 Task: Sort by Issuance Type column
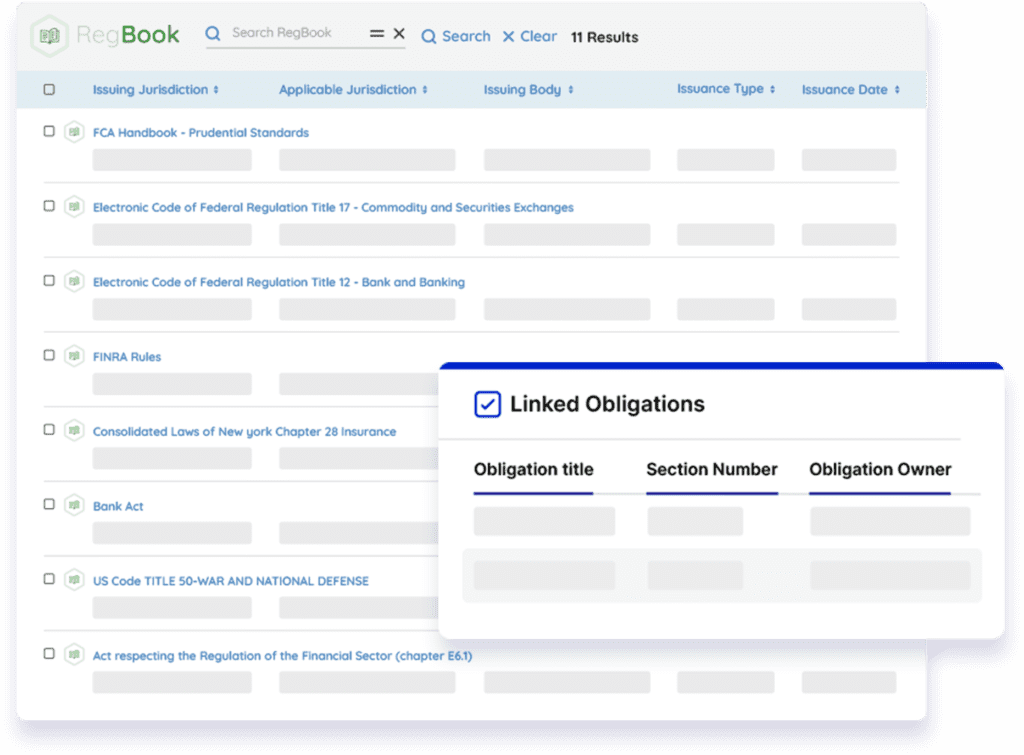[x=726, y=89]
